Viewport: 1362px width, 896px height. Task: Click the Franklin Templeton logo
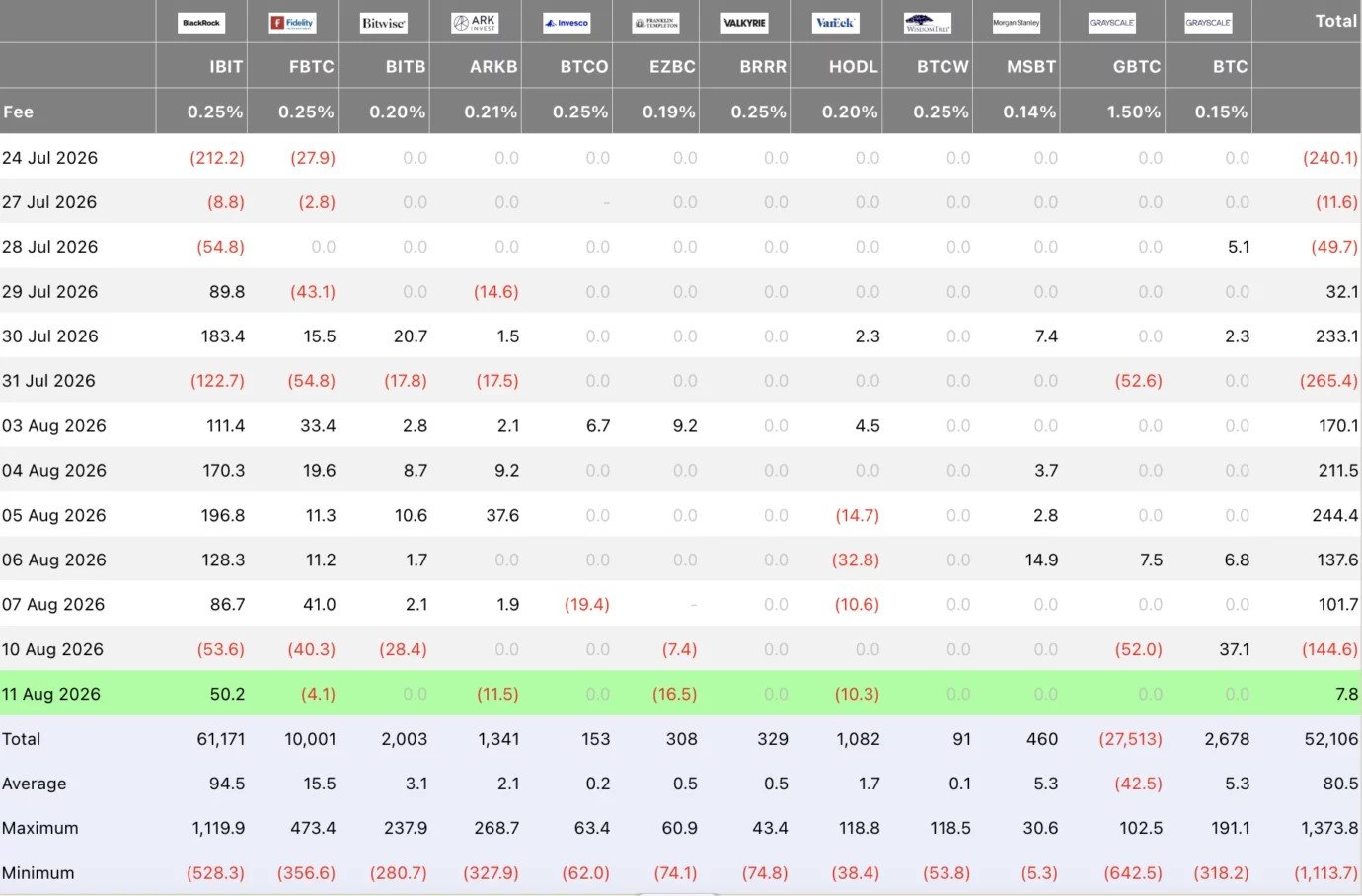[x=656, y=23]
